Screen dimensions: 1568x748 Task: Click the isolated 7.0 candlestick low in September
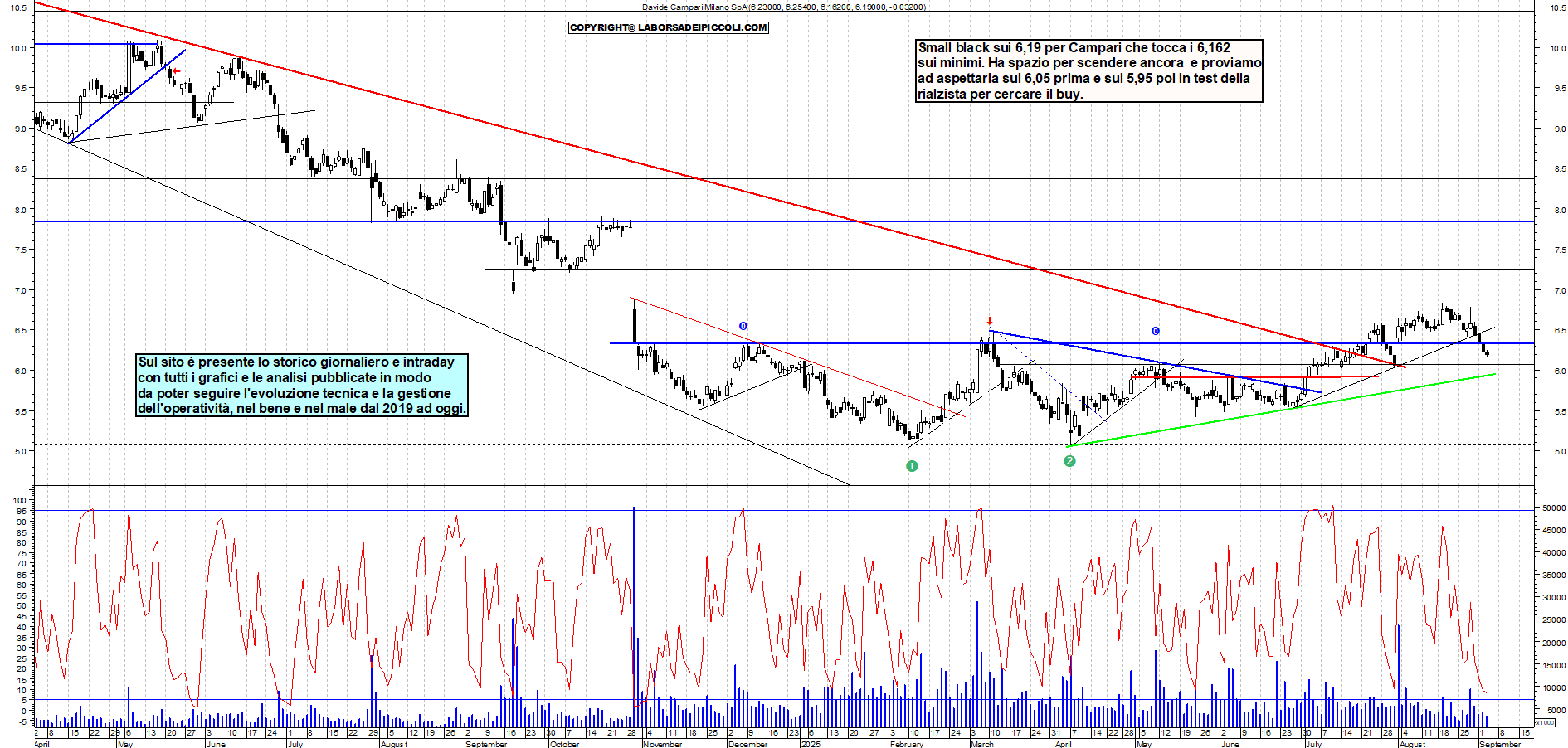tap(514, 282)
